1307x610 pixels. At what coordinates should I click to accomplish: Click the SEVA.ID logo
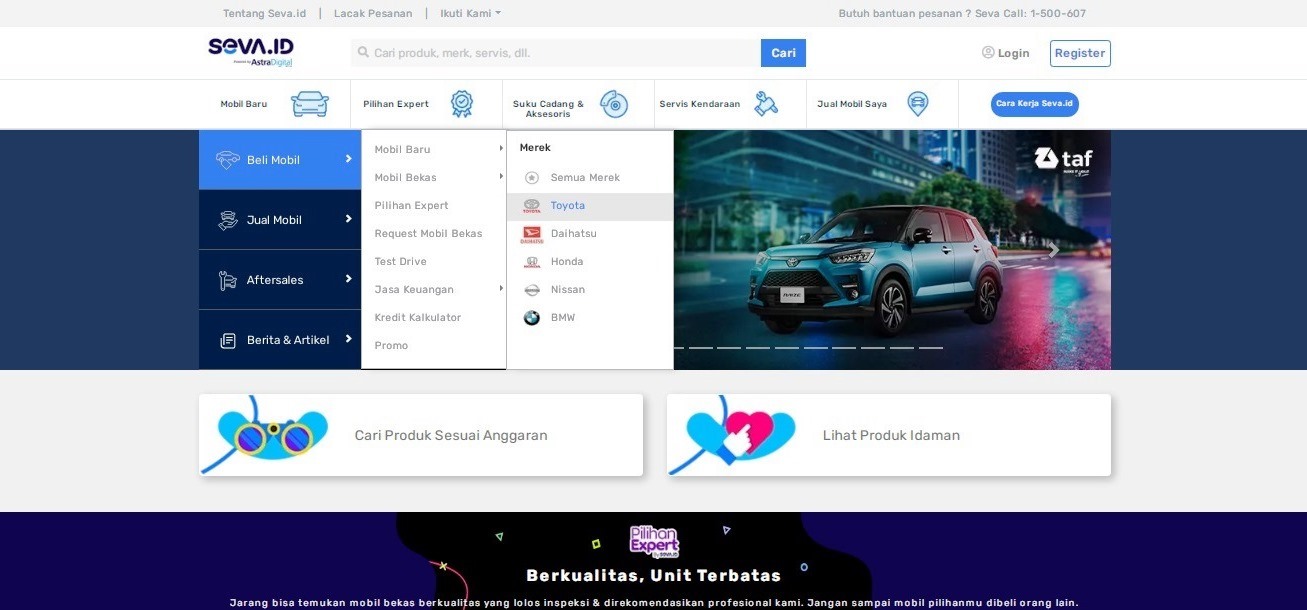pos(250,52)
